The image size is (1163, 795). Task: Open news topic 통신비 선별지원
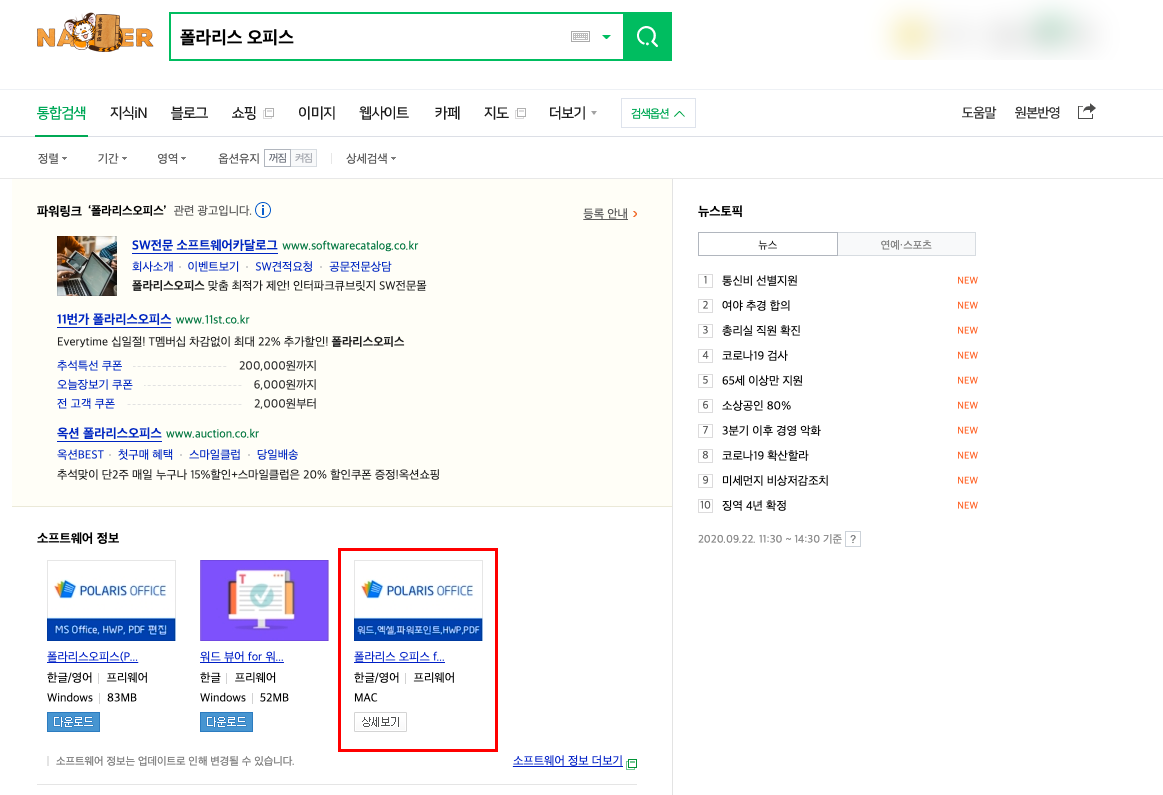point(760,280)
